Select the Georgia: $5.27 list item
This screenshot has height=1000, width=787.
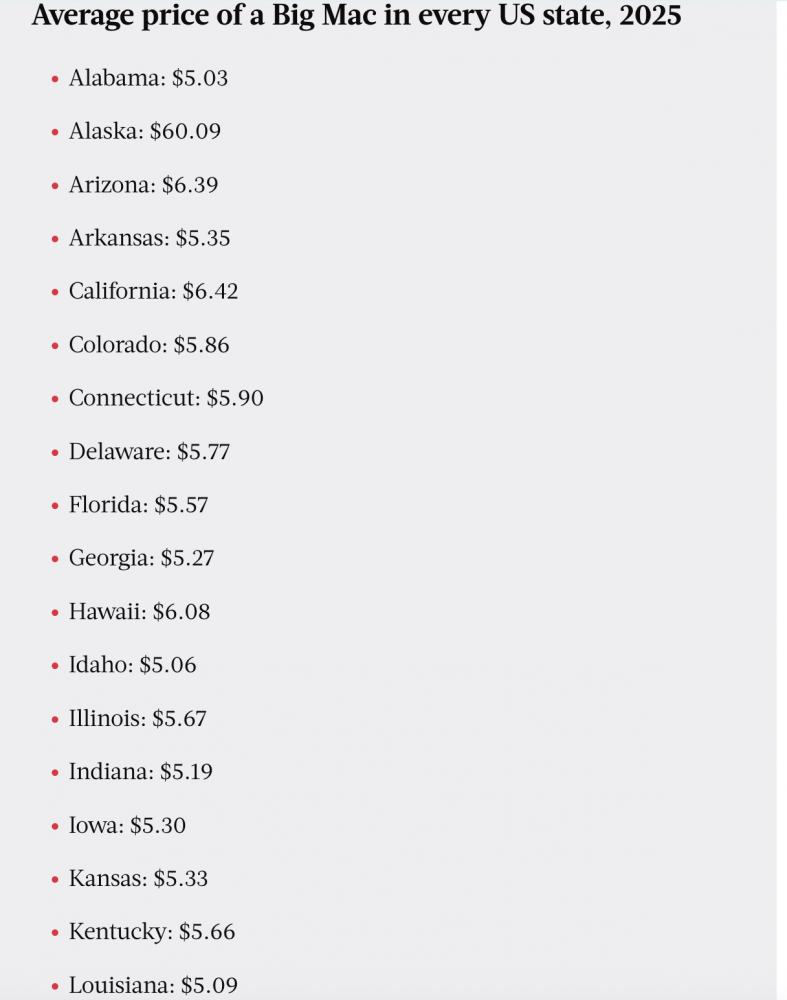tap(141, 558)
